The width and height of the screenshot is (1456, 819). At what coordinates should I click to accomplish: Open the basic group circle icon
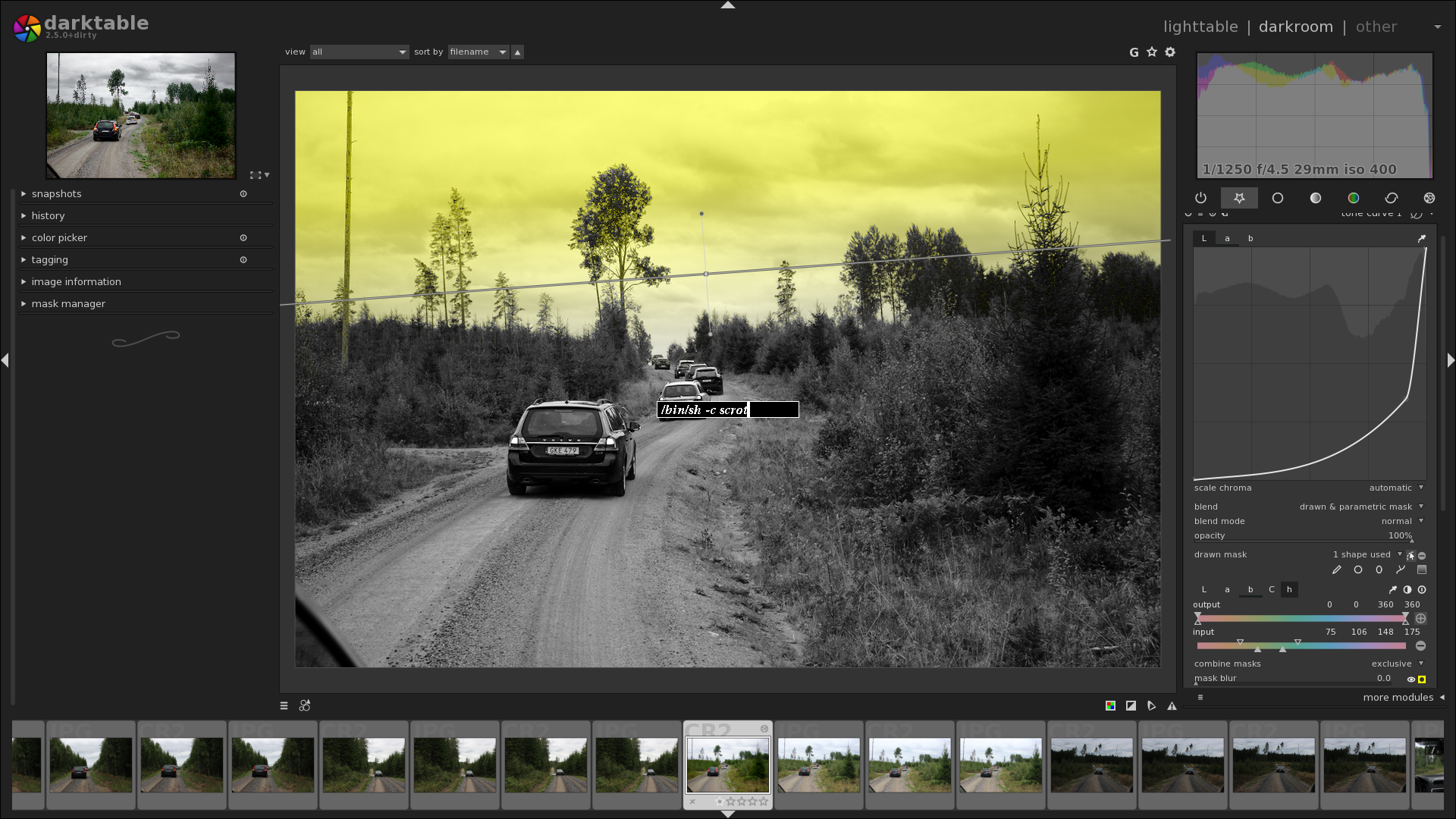pyautogui.click(x=1278, y=198)
